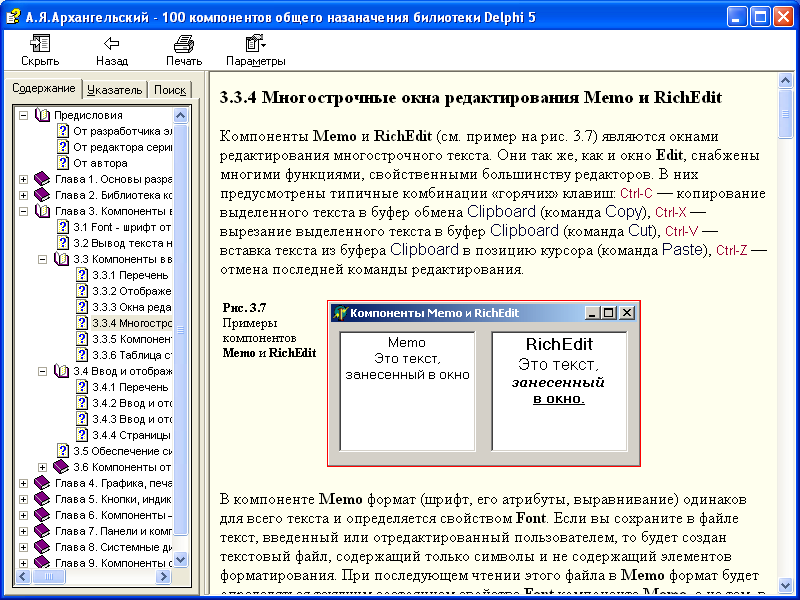Click the article vertical scrollbar thumb
This screenshot has height=600, width=800.
(785, 114)
